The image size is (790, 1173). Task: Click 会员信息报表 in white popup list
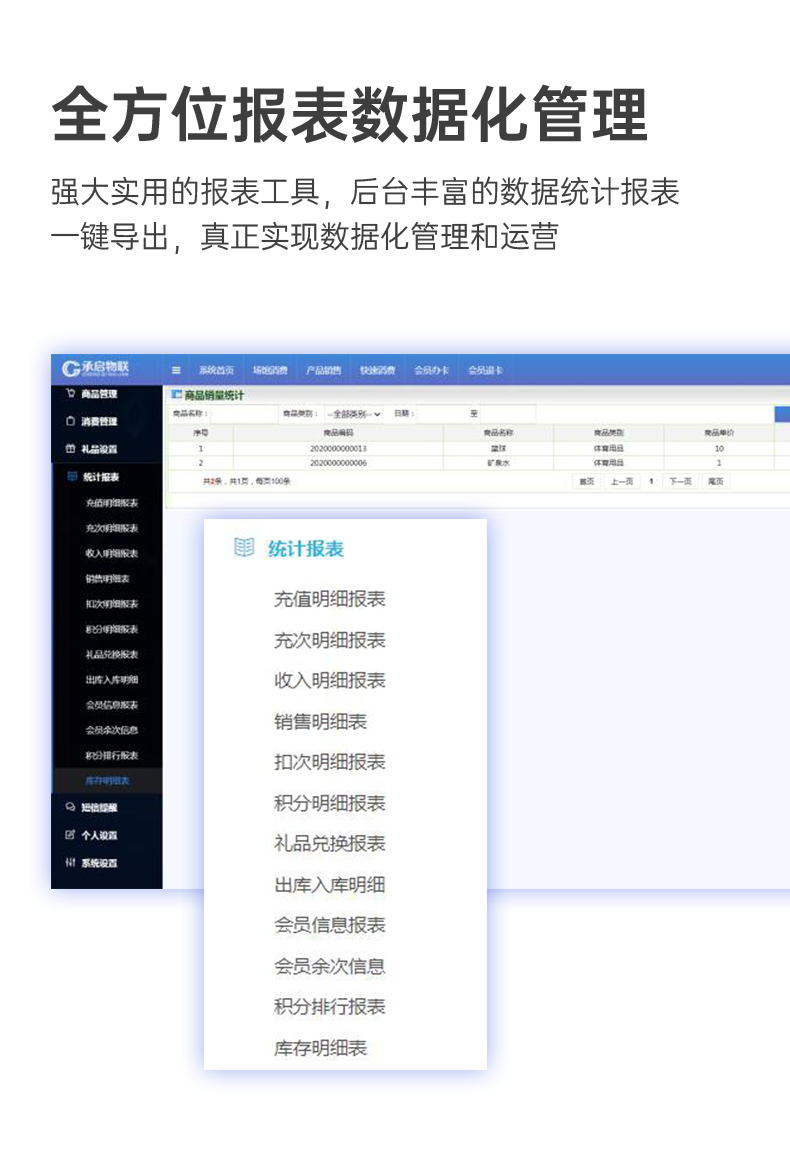(x=329, y=925)
